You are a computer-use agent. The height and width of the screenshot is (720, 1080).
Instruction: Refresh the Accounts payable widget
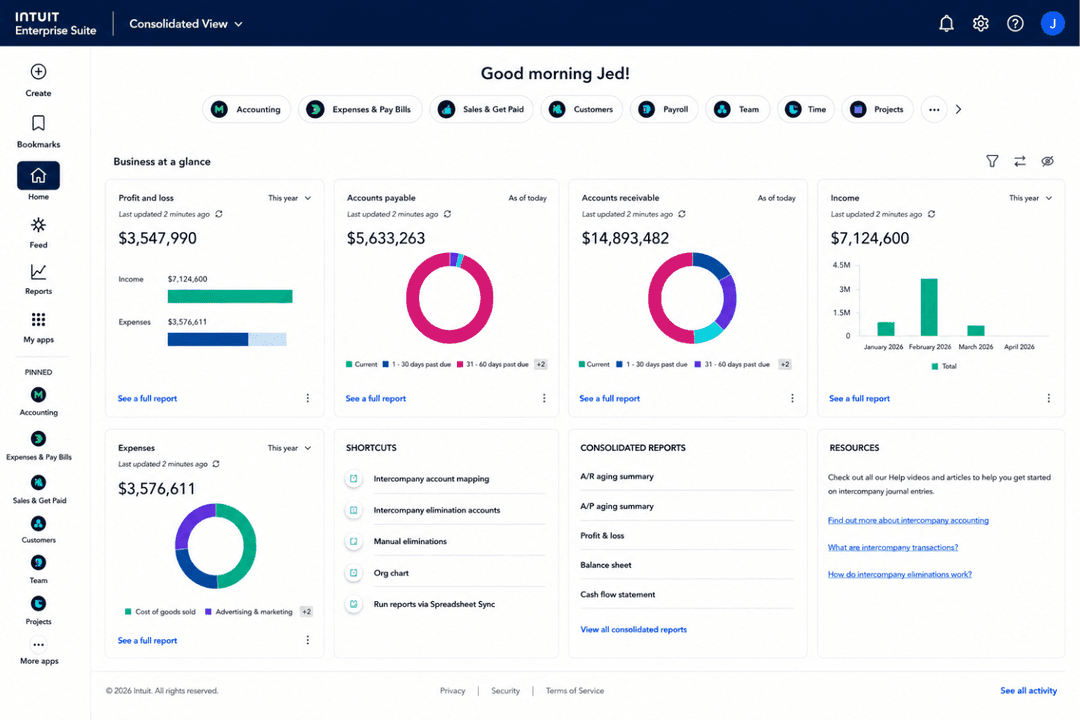click(x=448, y=214)
